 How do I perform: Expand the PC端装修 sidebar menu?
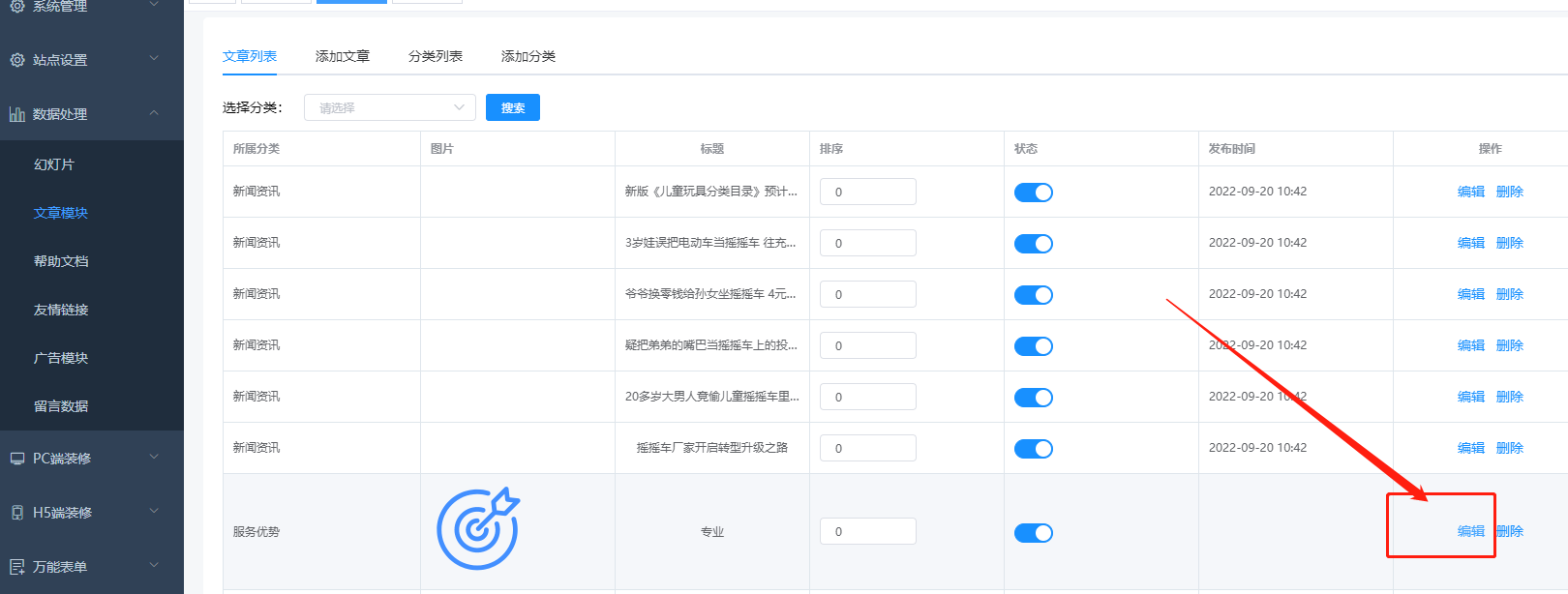coord(154,458)
